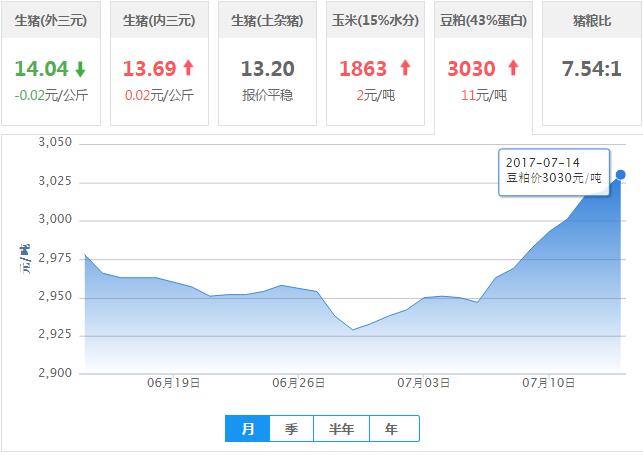Click the red up arrow beside 13.69
The image size is (643, 455).
[x=188, y=68]
